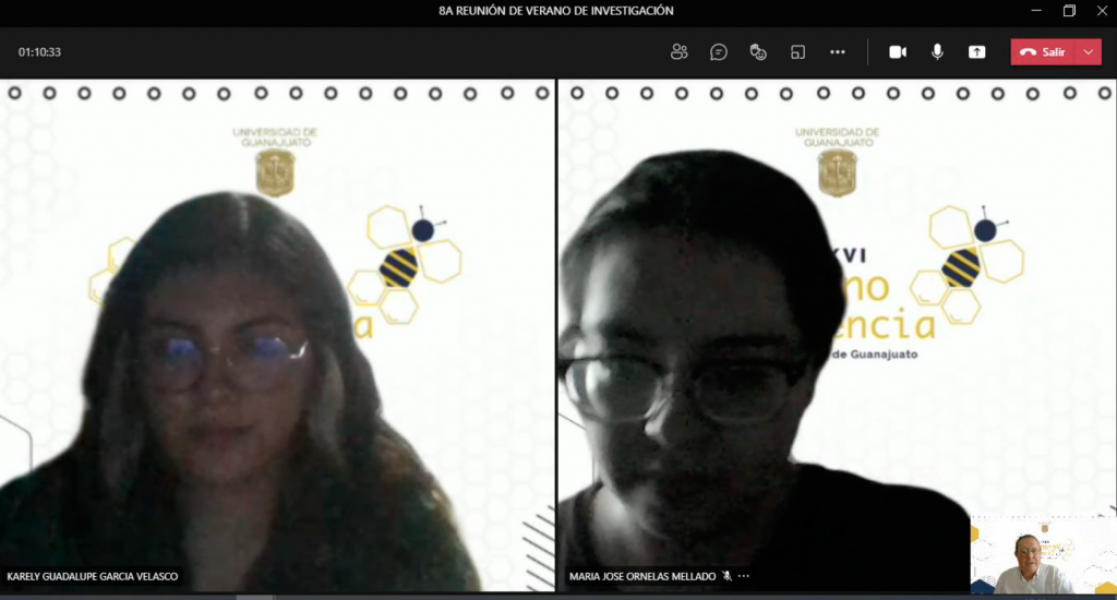Click the self-view thumbnail in the corner
1117x600 pixels.
coord(1042,555)
